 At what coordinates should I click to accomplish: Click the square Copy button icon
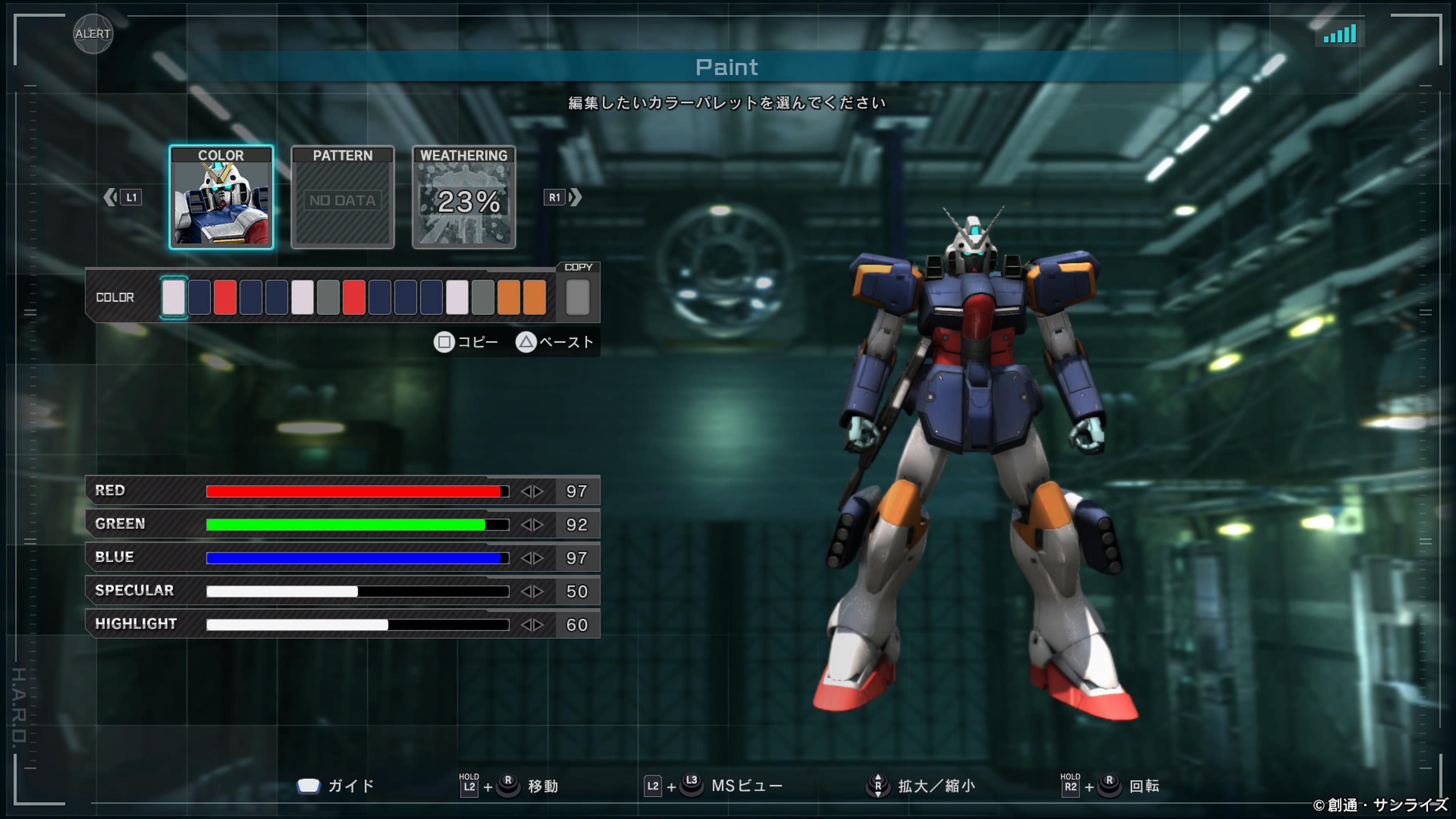[x=444, y=342]
